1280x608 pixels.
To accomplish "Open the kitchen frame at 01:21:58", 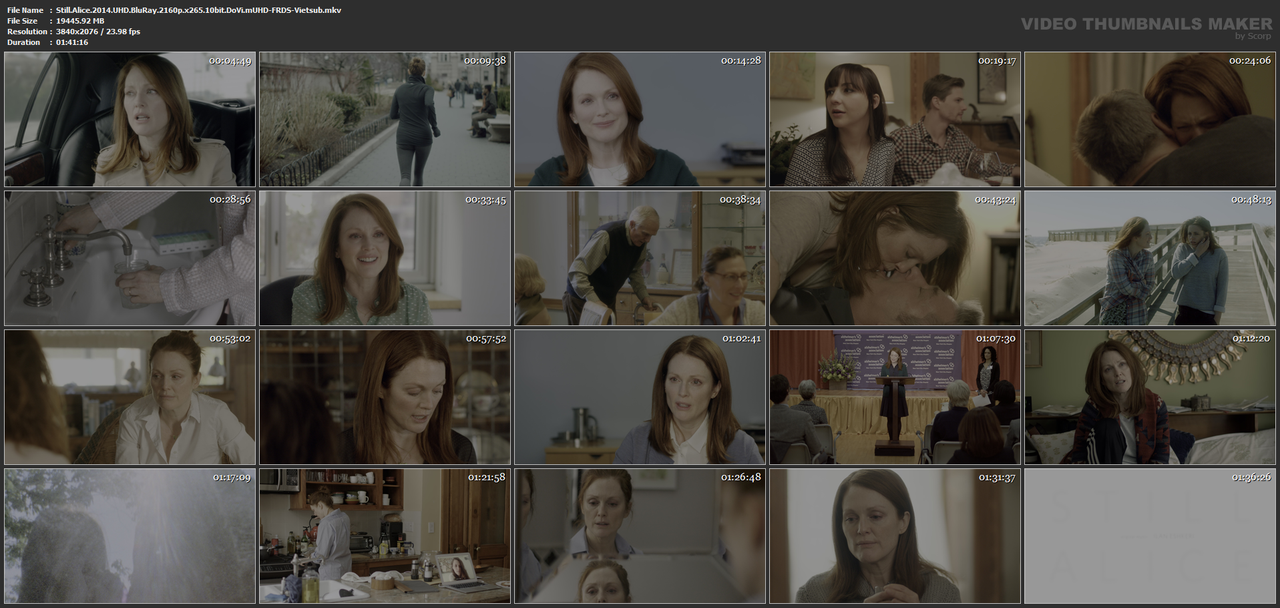I will [385, 536].
